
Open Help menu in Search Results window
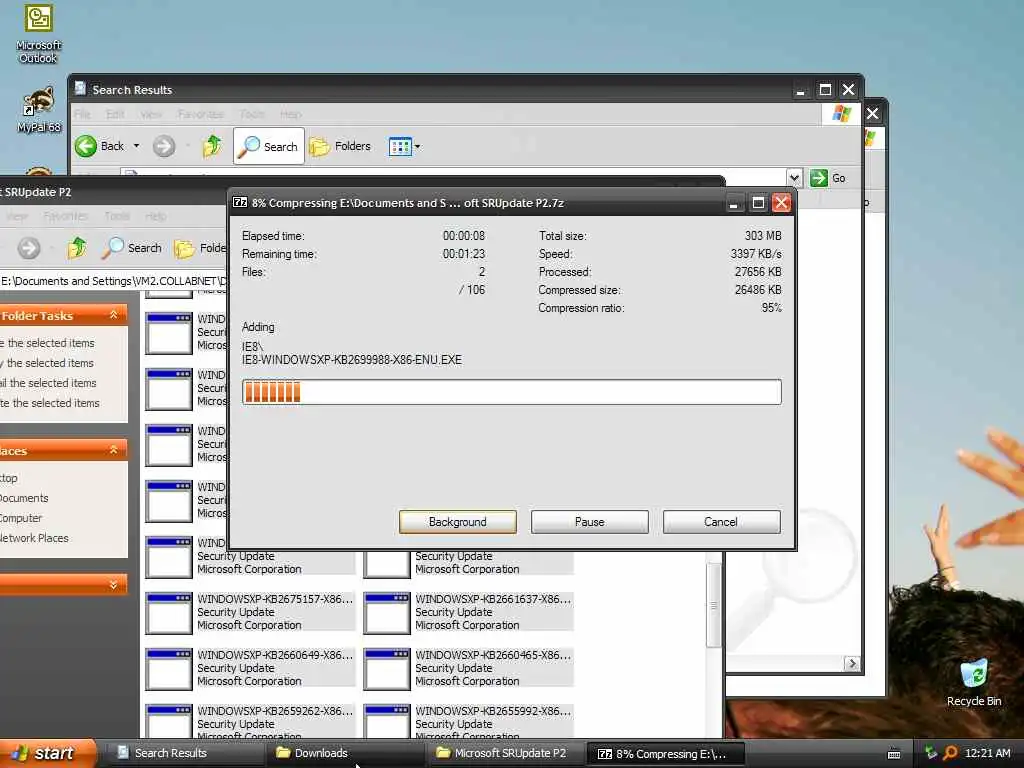291,114
